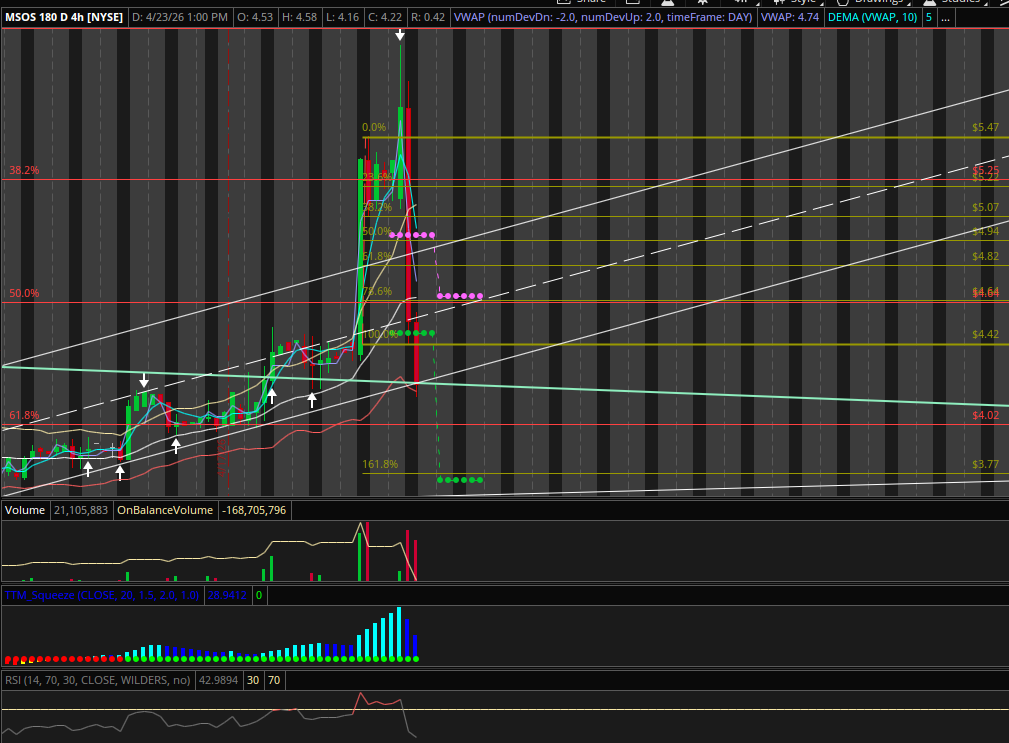This screenshot has width=1009, height=743.
Task: Click the $4.82 price level label
Action: coord(985,256)
